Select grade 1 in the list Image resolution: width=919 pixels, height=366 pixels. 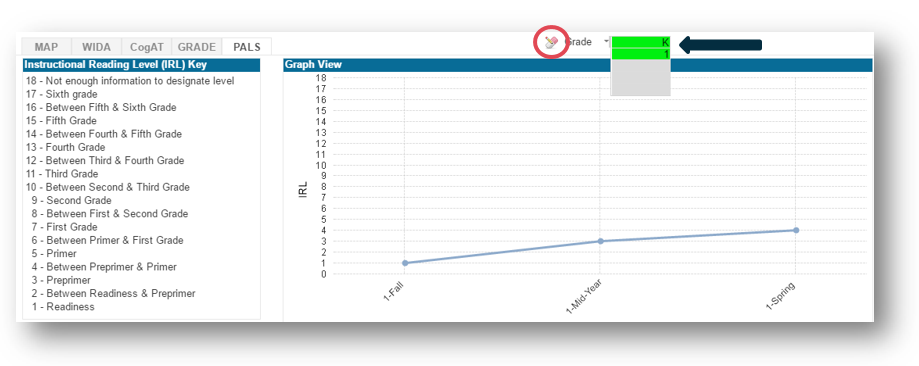(641, 54)
